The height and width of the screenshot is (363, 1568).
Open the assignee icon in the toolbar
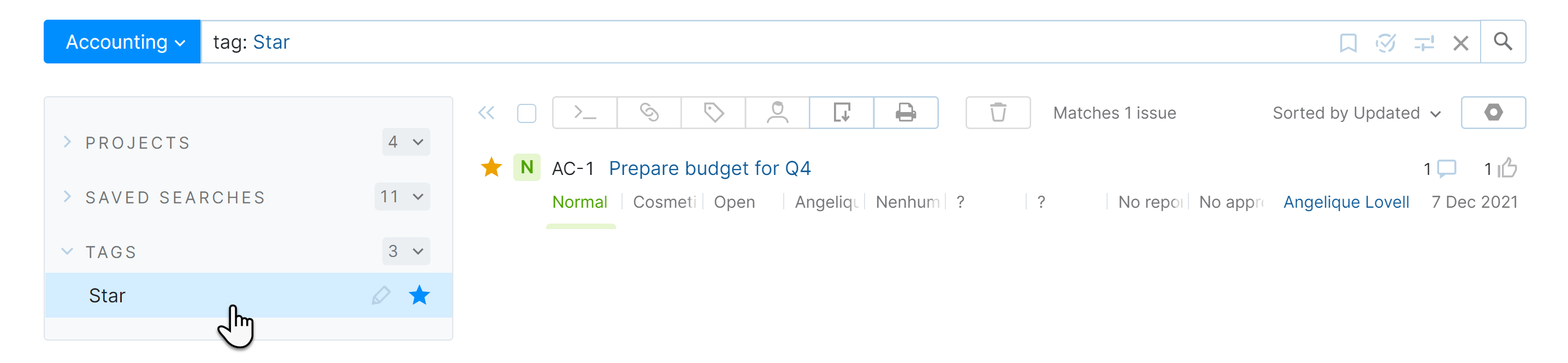(777, 112)
